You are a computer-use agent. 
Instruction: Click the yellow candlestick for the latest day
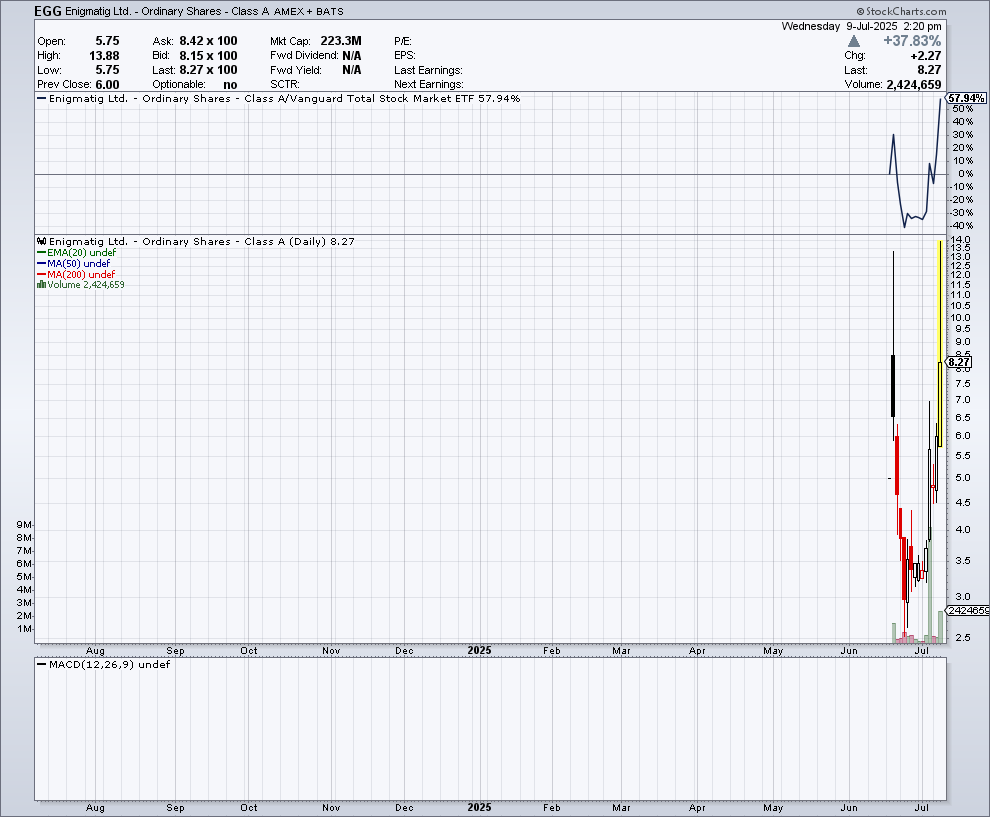(940, 344)
